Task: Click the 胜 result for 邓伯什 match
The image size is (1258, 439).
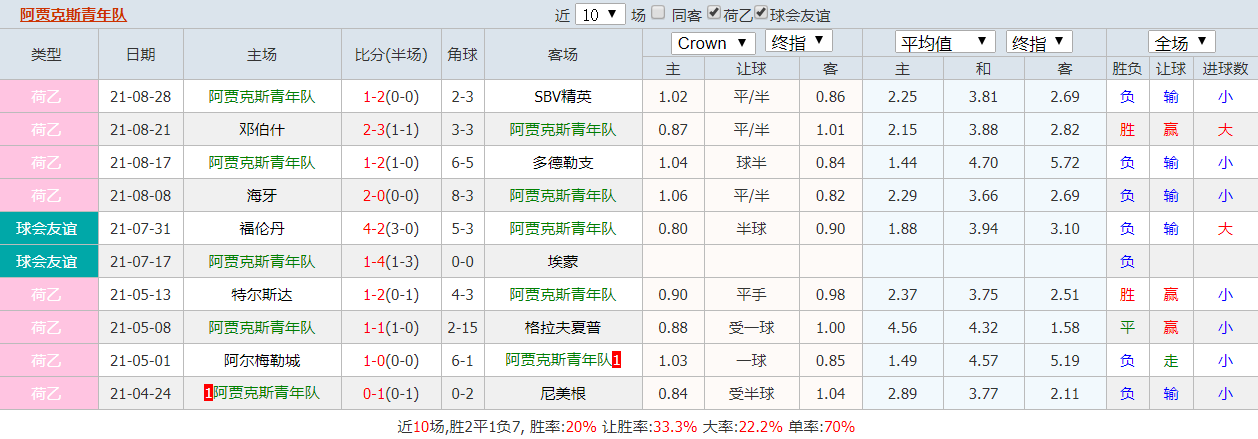Action: (x=1127, y=130)
